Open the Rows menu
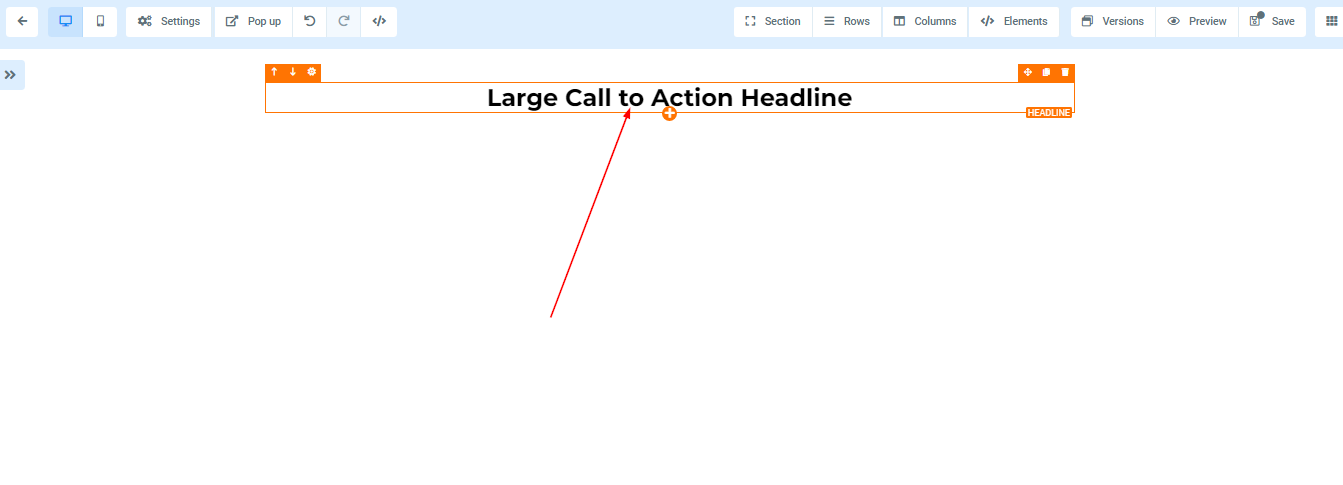 (x=846, y=21)
